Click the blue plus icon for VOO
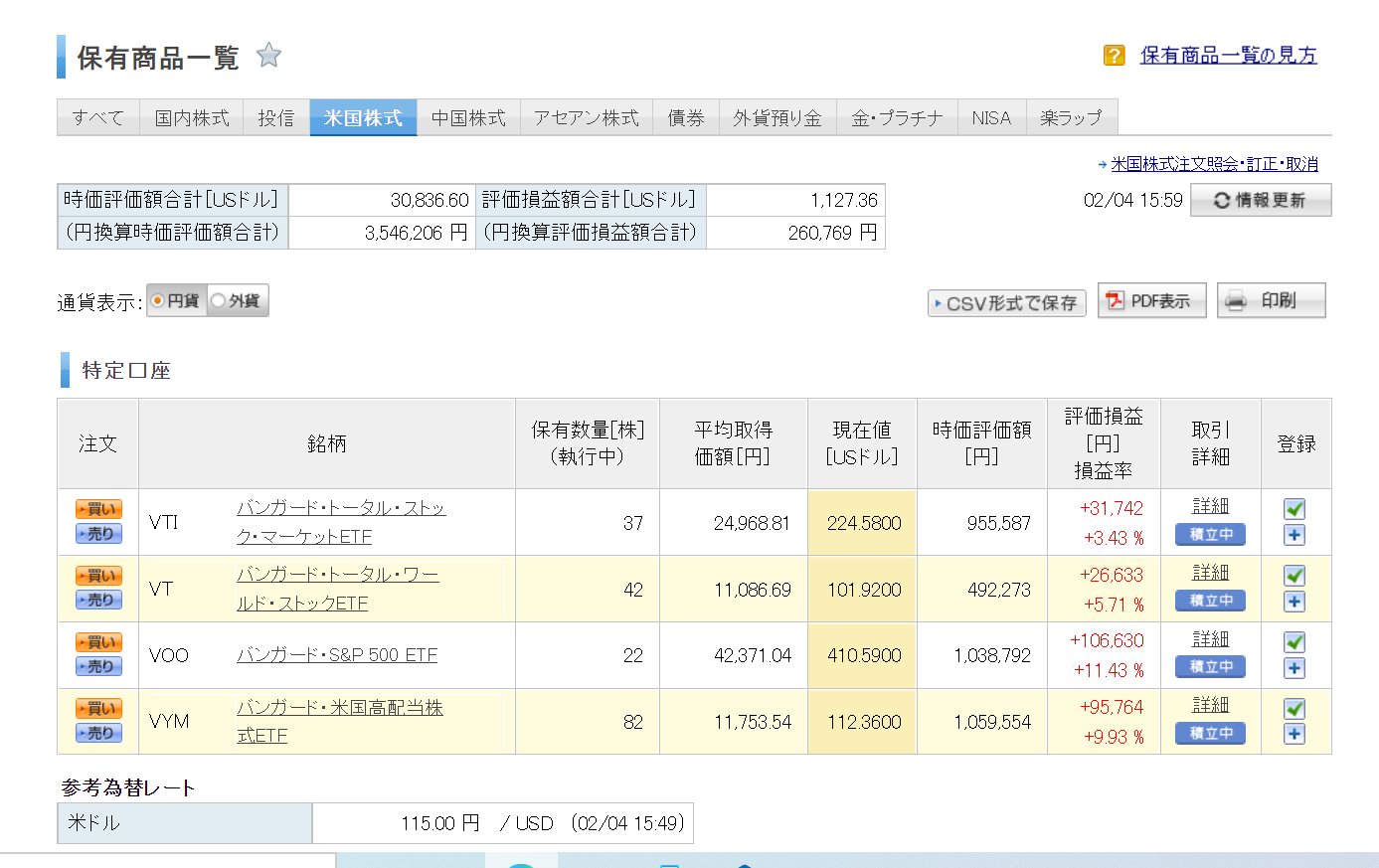 point(1294,668)
